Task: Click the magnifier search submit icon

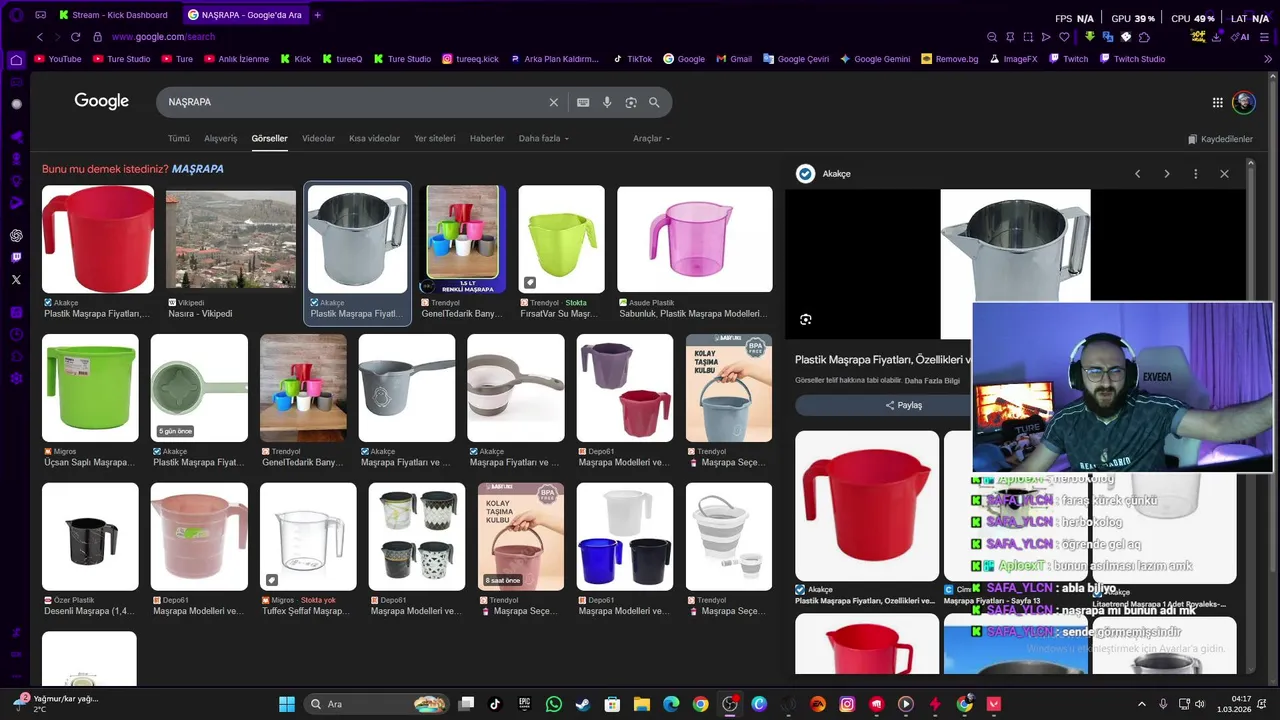Action: (x=654, y=102)
